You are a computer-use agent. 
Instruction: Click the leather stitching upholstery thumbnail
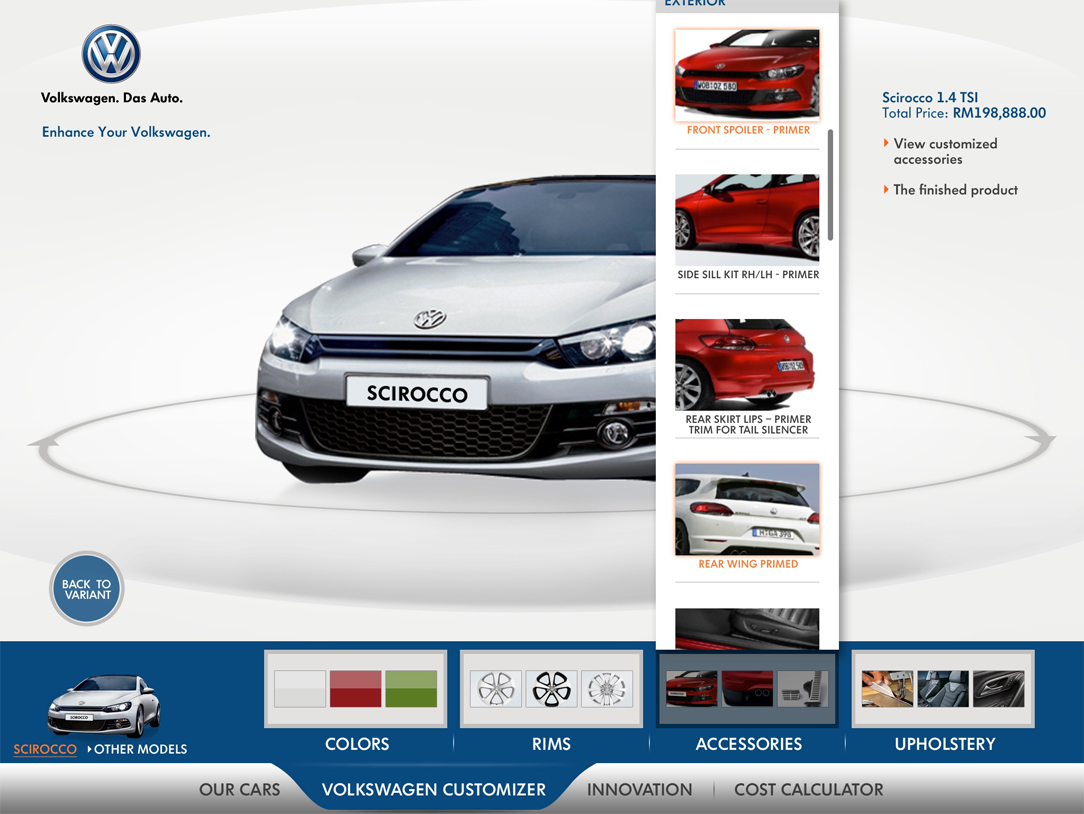[x=888, y=688]
